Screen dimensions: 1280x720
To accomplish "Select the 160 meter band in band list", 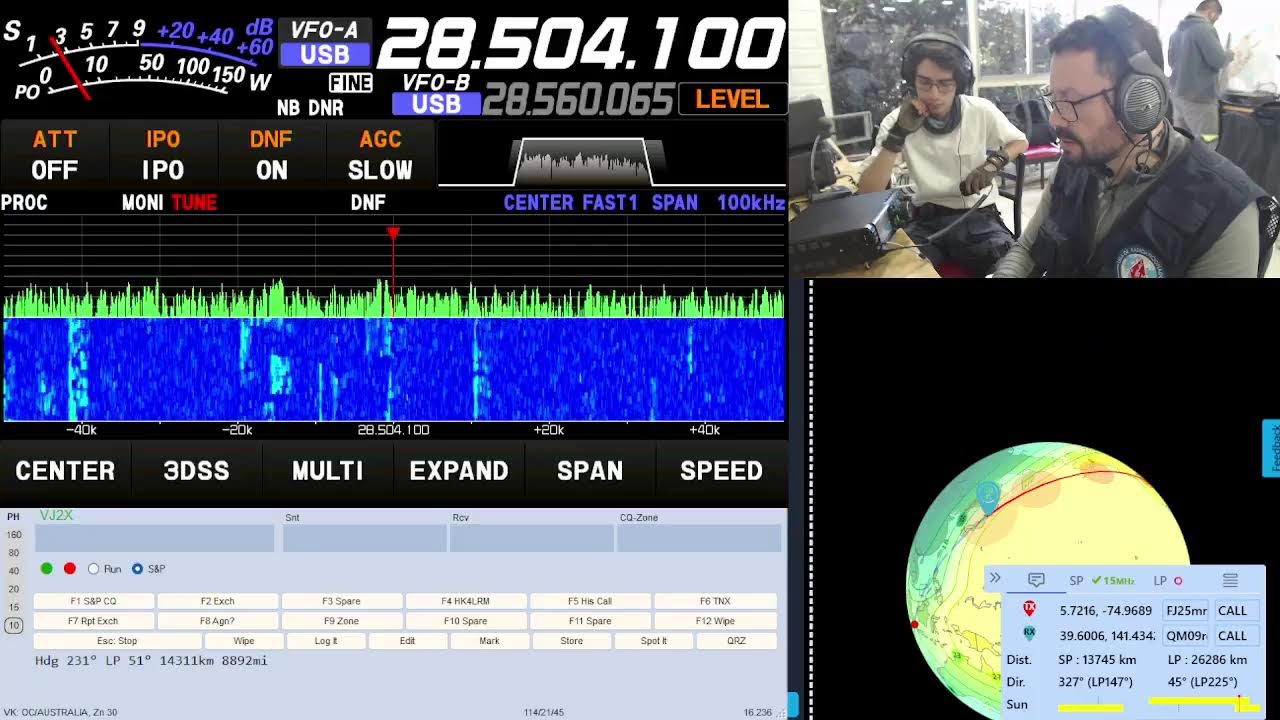I will (x=14, y=535).
